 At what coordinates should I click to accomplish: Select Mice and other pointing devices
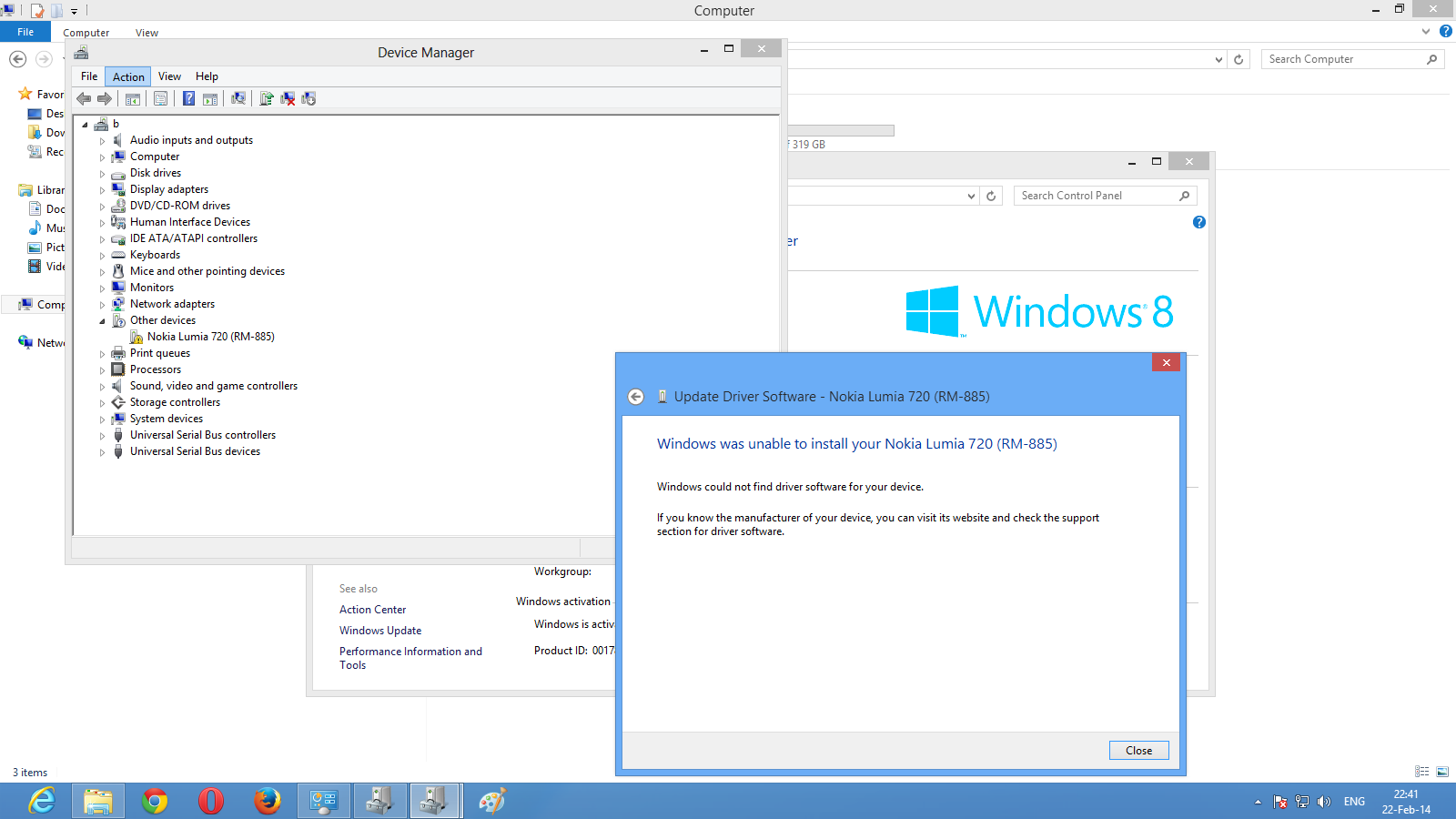click(x=207, y=271)
